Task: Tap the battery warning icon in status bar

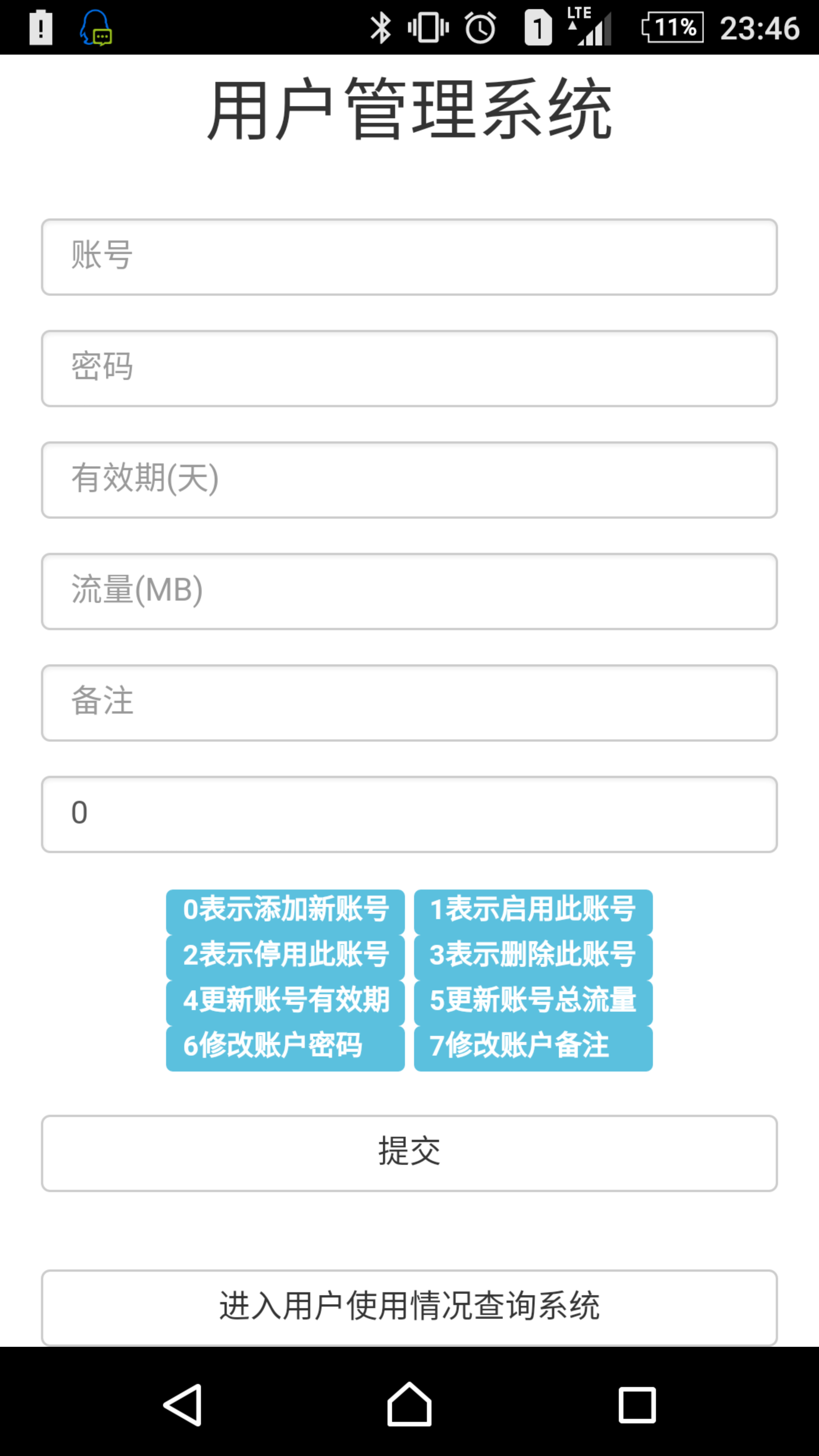Action: pyautogui.click(x=41, y=28)
